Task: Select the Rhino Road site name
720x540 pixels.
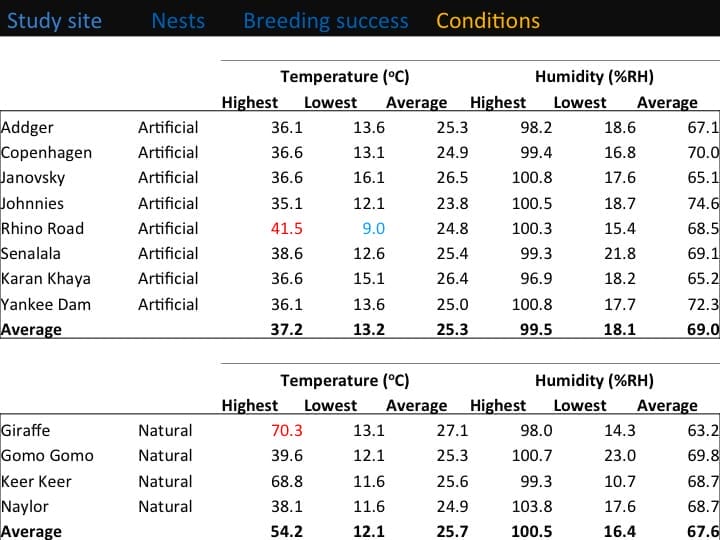Action: [43, 228]
